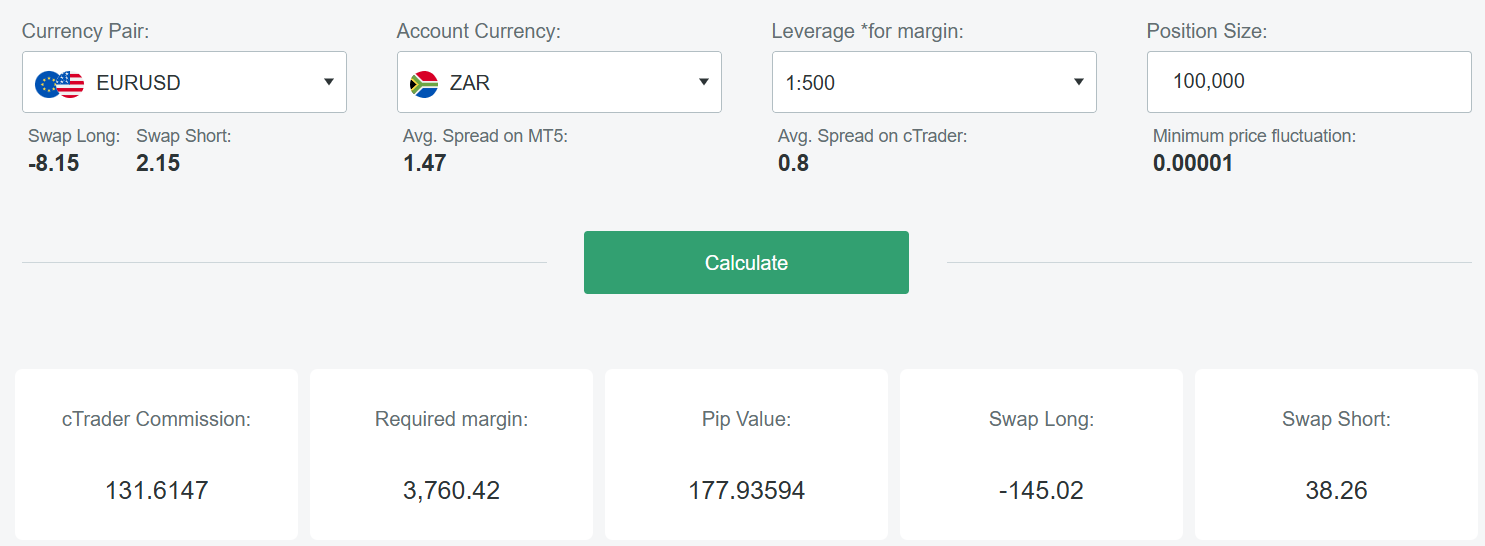Select the cTrader Commission value 131.6147
The width and height of the screenshot is (1485, 546).
pyautogui.click(x=156, y=491)
